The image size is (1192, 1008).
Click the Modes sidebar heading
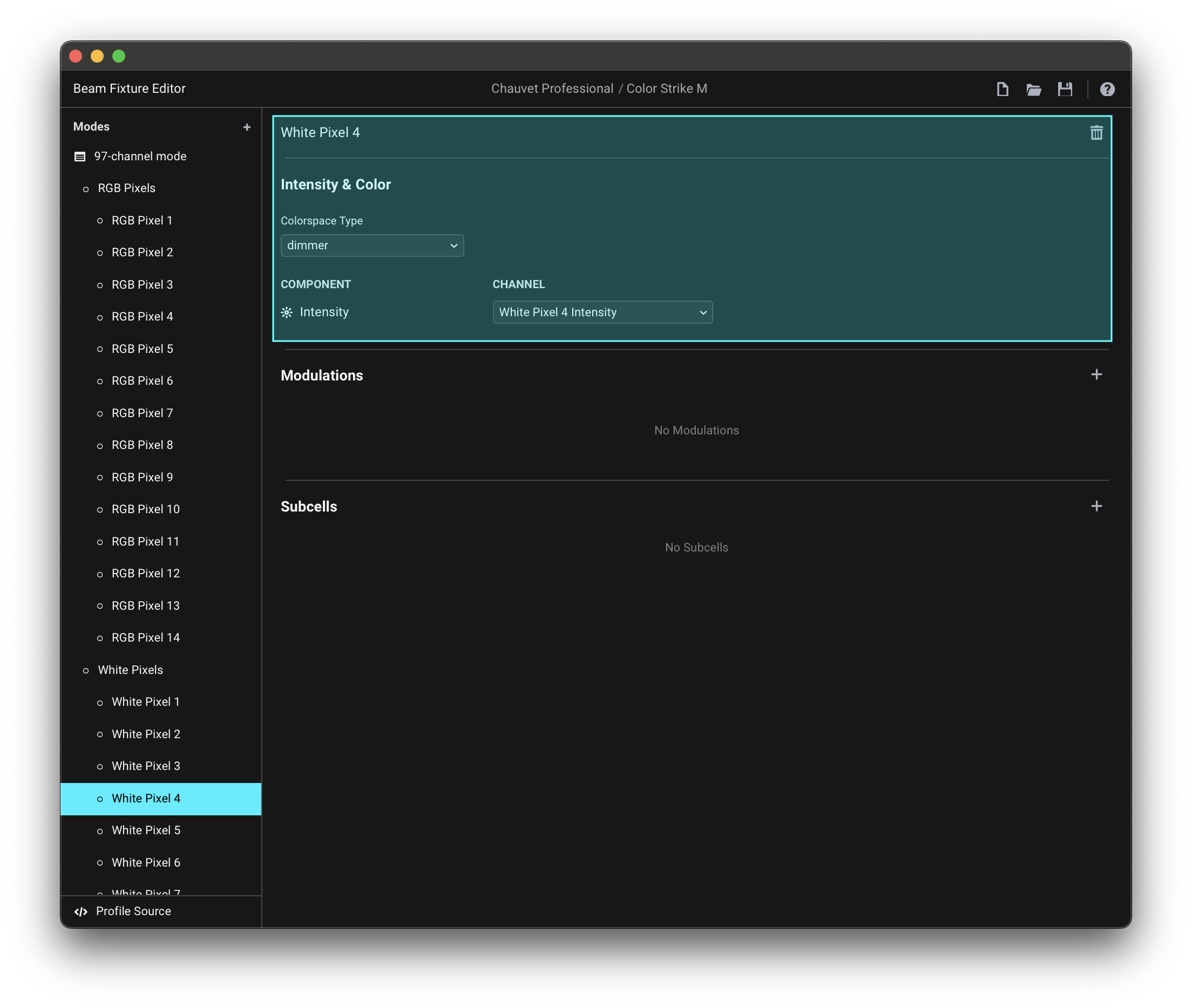coord(91,126)
